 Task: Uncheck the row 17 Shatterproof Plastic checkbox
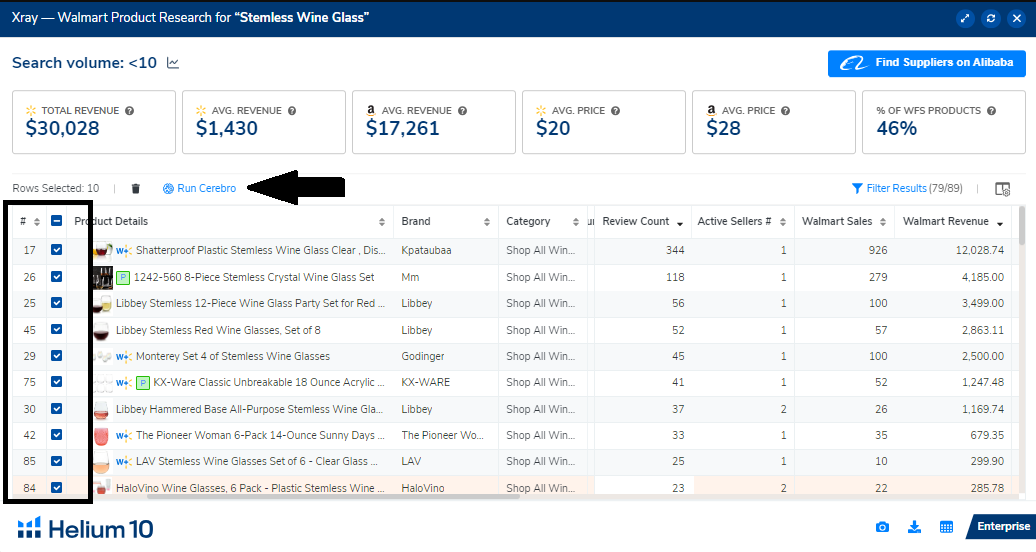(x=57, y=250)
